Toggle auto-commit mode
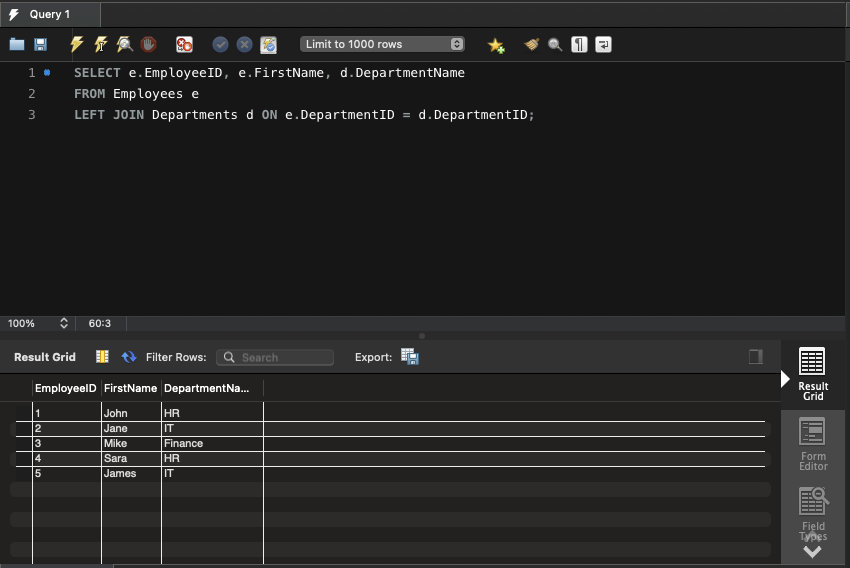Viewport: 850px width, 568px height. (268, 45)
